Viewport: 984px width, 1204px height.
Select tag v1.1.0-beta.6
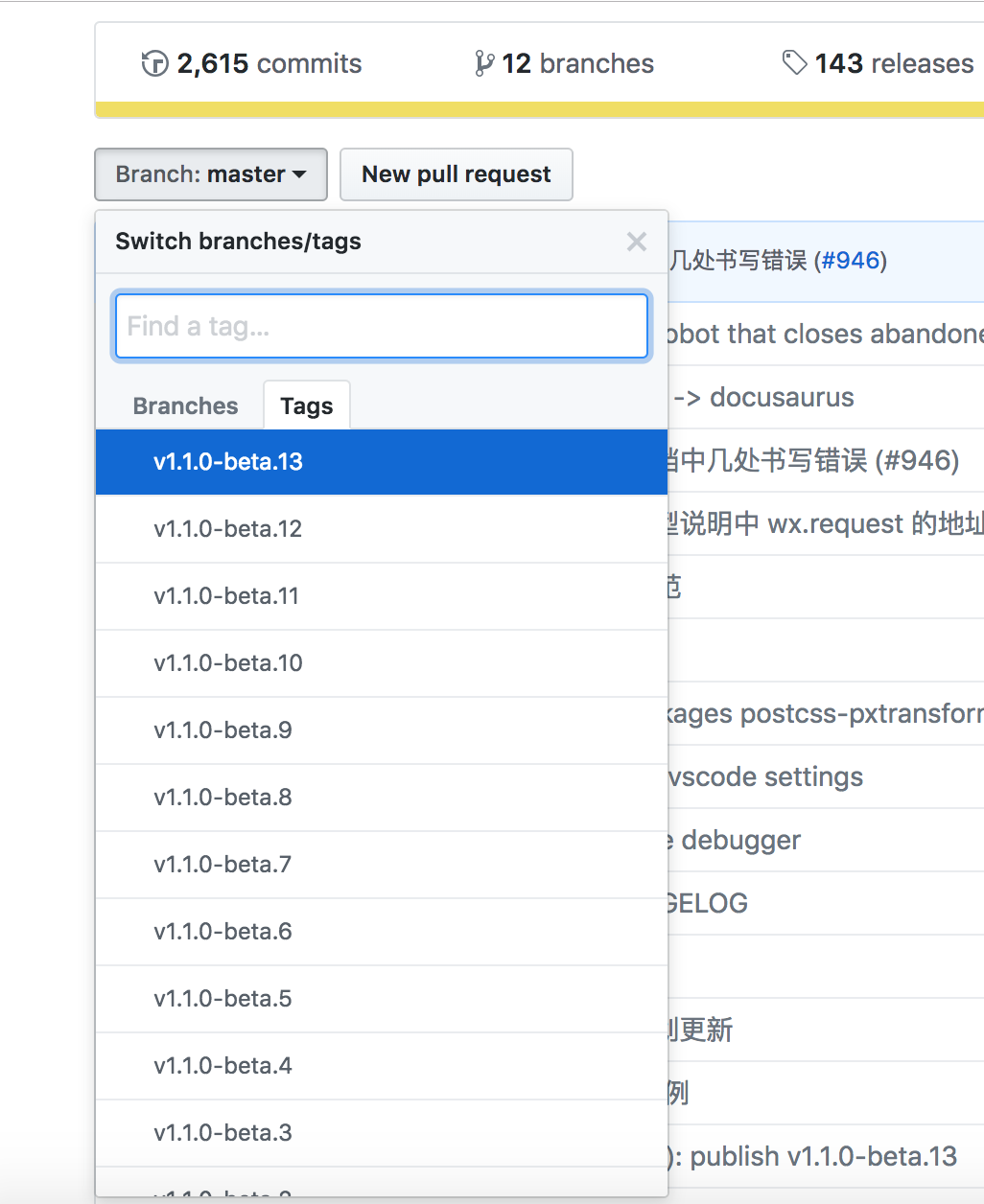382,932
